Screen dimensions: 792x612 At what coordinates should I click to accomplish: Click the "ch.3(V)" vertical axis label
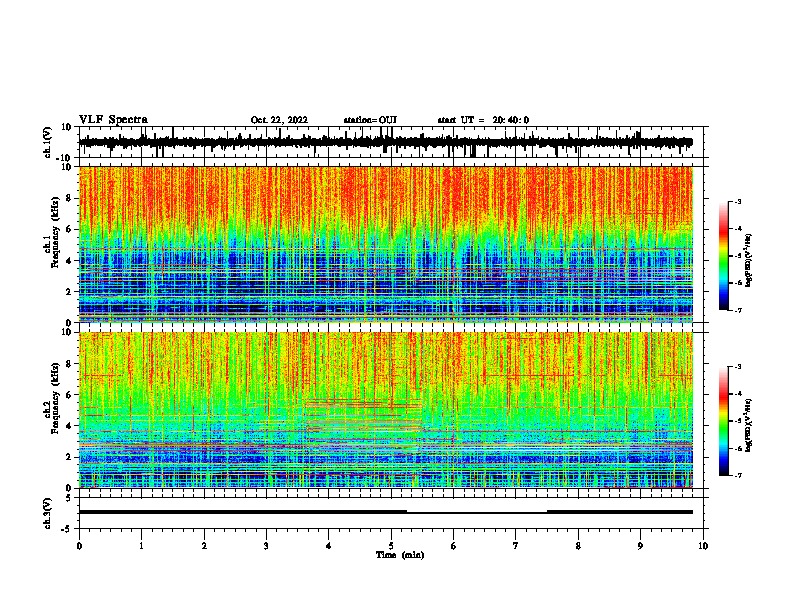[47, 513]
